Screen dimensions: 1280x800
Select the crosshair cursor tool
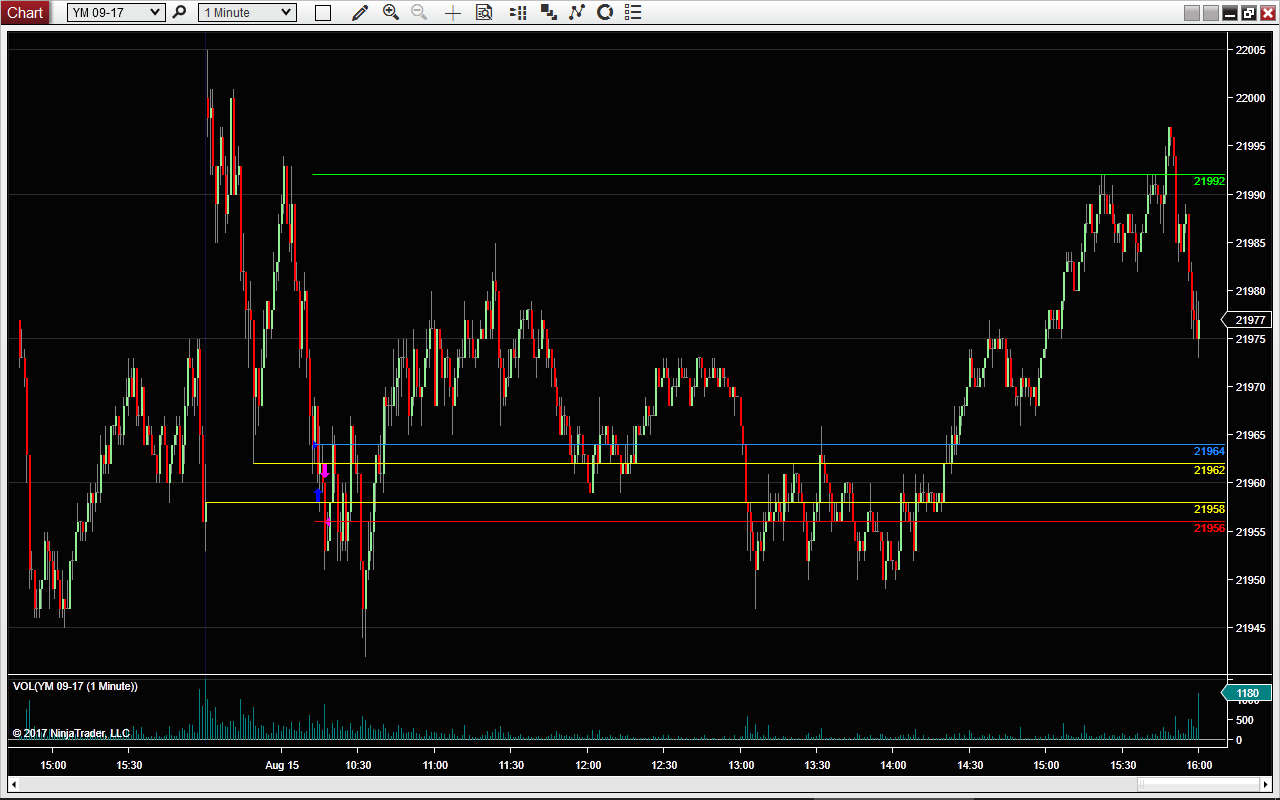coord(453,13)
